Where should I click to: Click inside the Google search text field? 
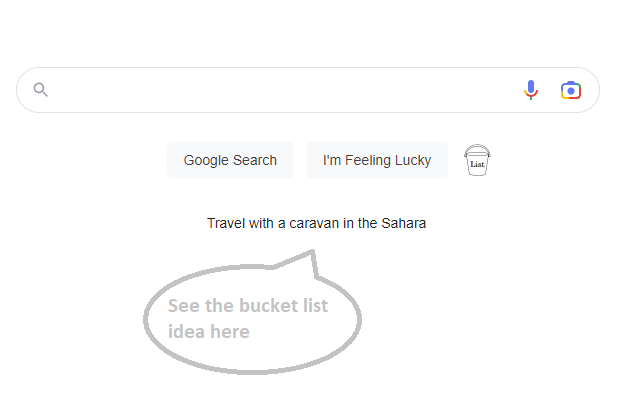point(280,90)
